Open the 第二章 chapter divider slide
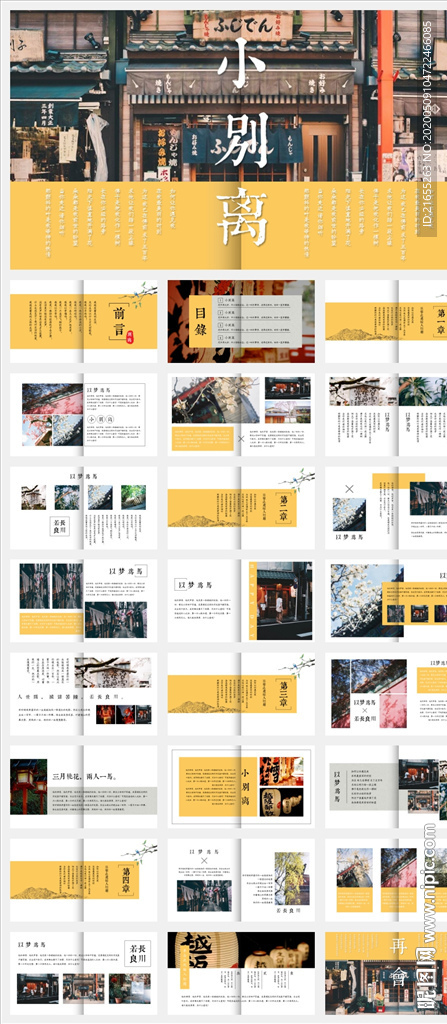Image resolution: width=447 pixels, height=1024 pixels. [241, 507]
